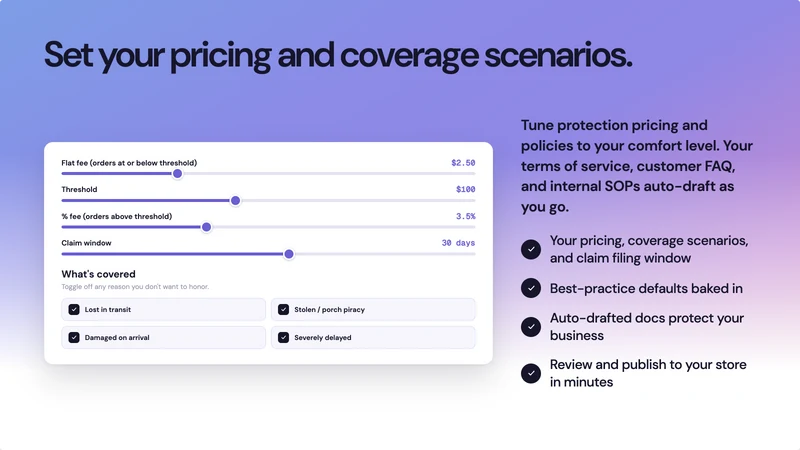Viewport: 800px width, 450px height.
Task: Disable the Damaged on arrival checkbox
Action: (x=74, y=338)
